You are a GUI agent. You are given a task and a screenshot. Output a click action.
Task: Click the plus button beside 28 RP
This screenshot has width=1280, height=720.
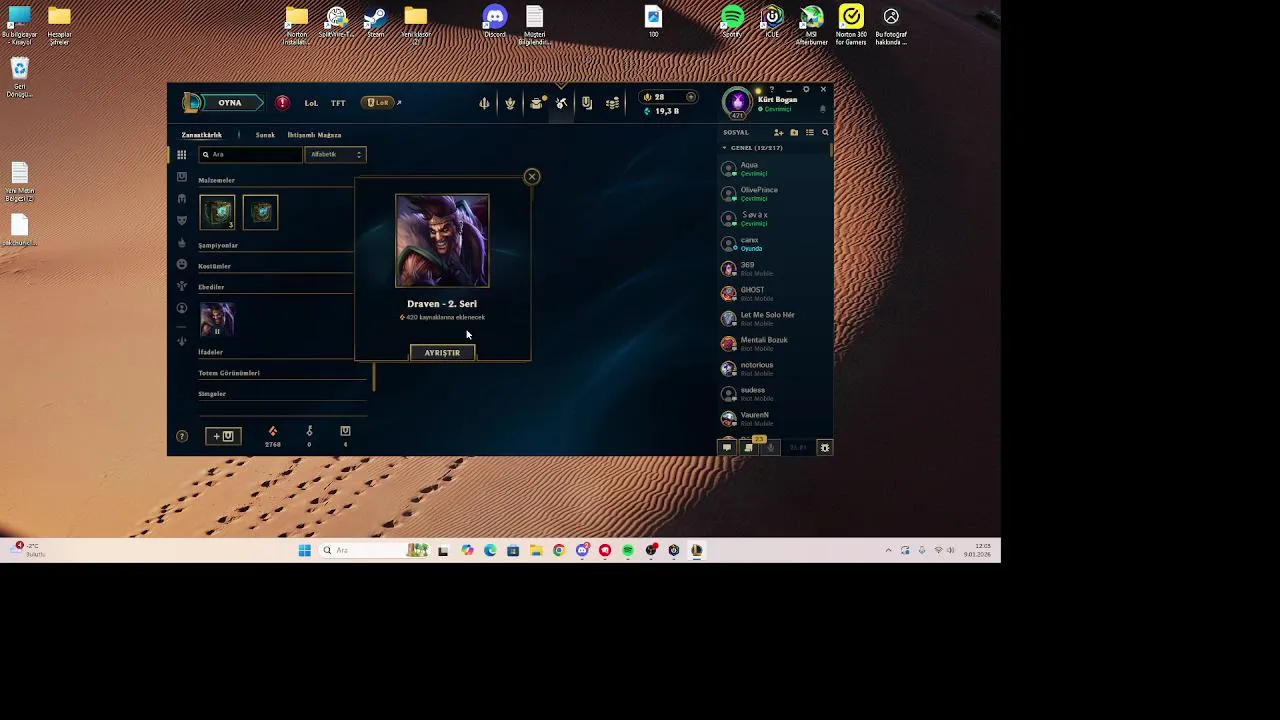pos(690,97)
